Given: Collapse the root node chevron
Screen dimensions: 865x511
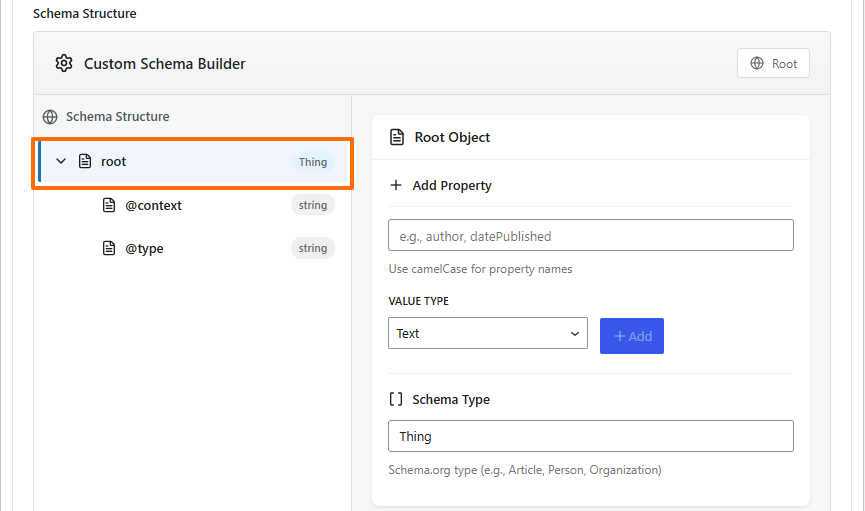Looking at the screenshot, I should click(61, 161).
